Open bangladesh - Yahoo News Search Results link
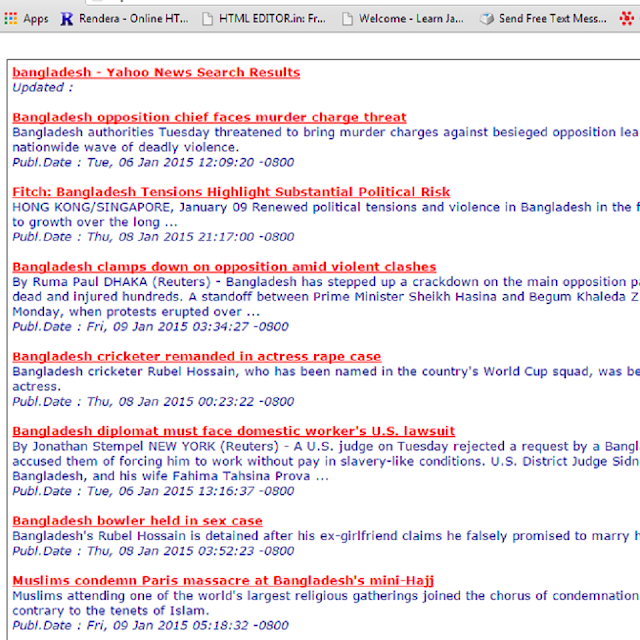The width and height of the screenshot is (640, 640). point(156,73)
